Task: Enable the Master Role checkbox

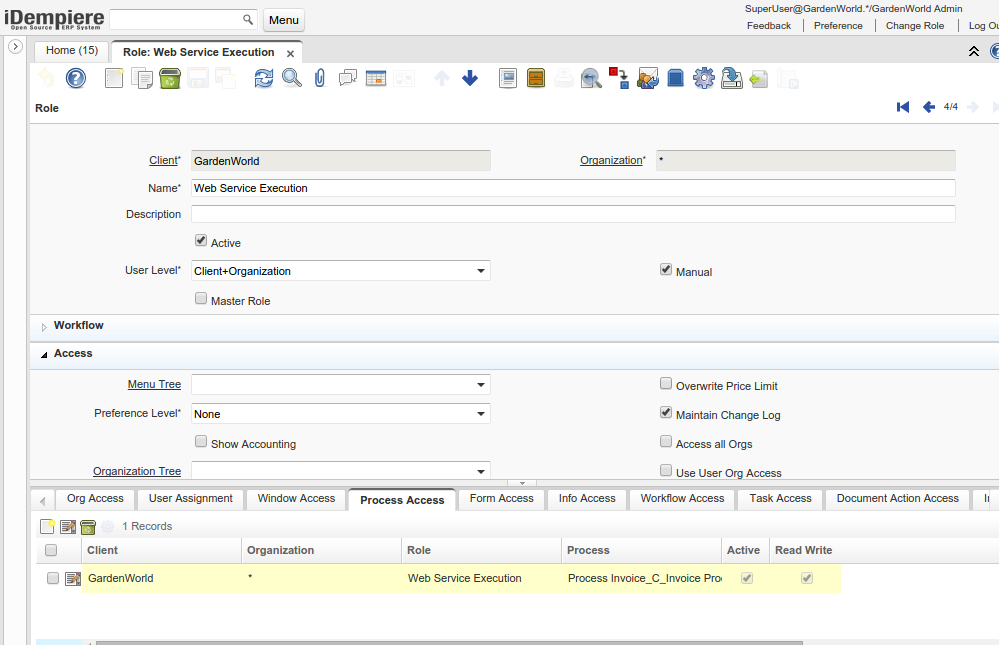Action: pos(201,299)
